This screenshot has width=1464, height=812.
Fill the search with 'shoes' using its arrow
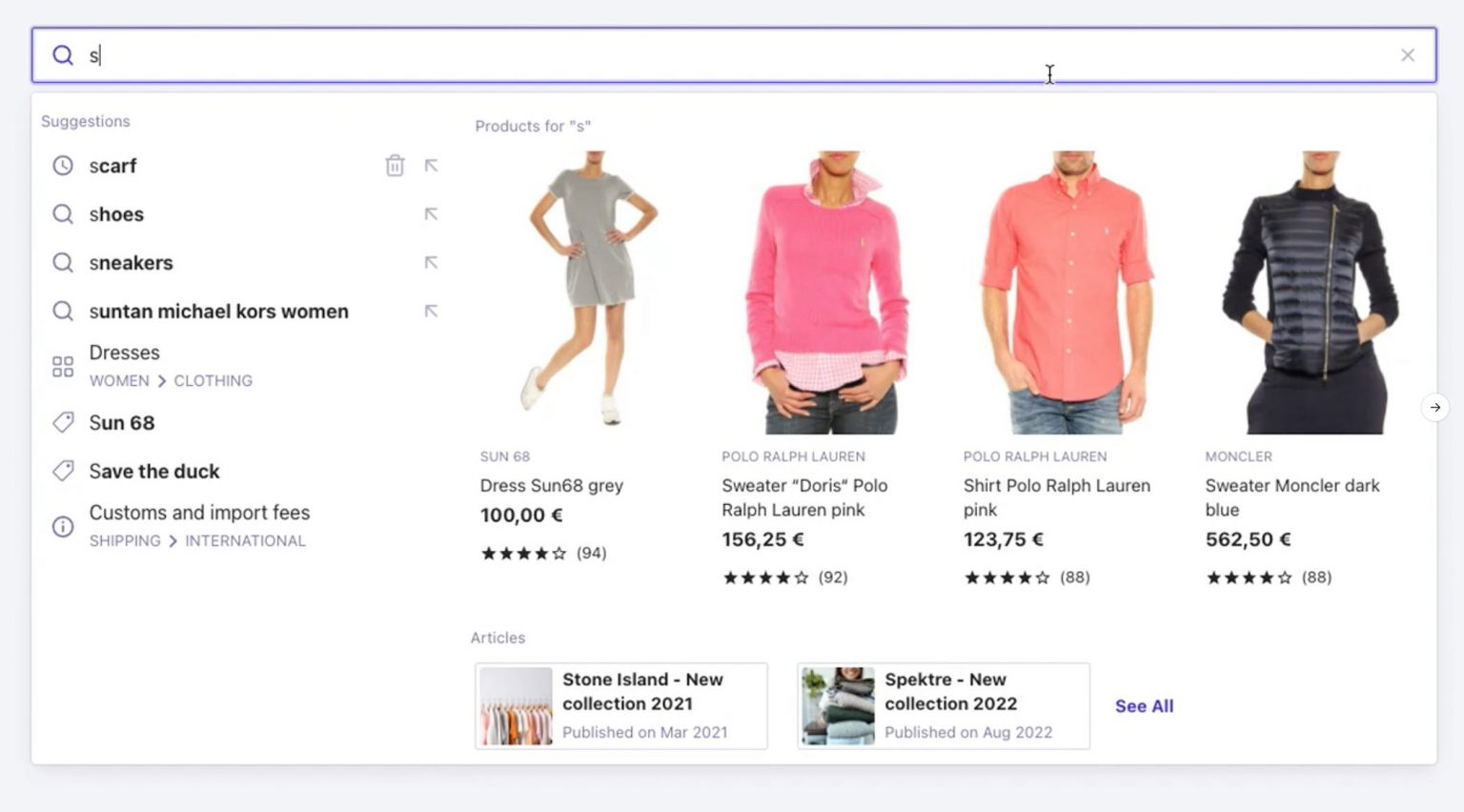click(431, 214)
